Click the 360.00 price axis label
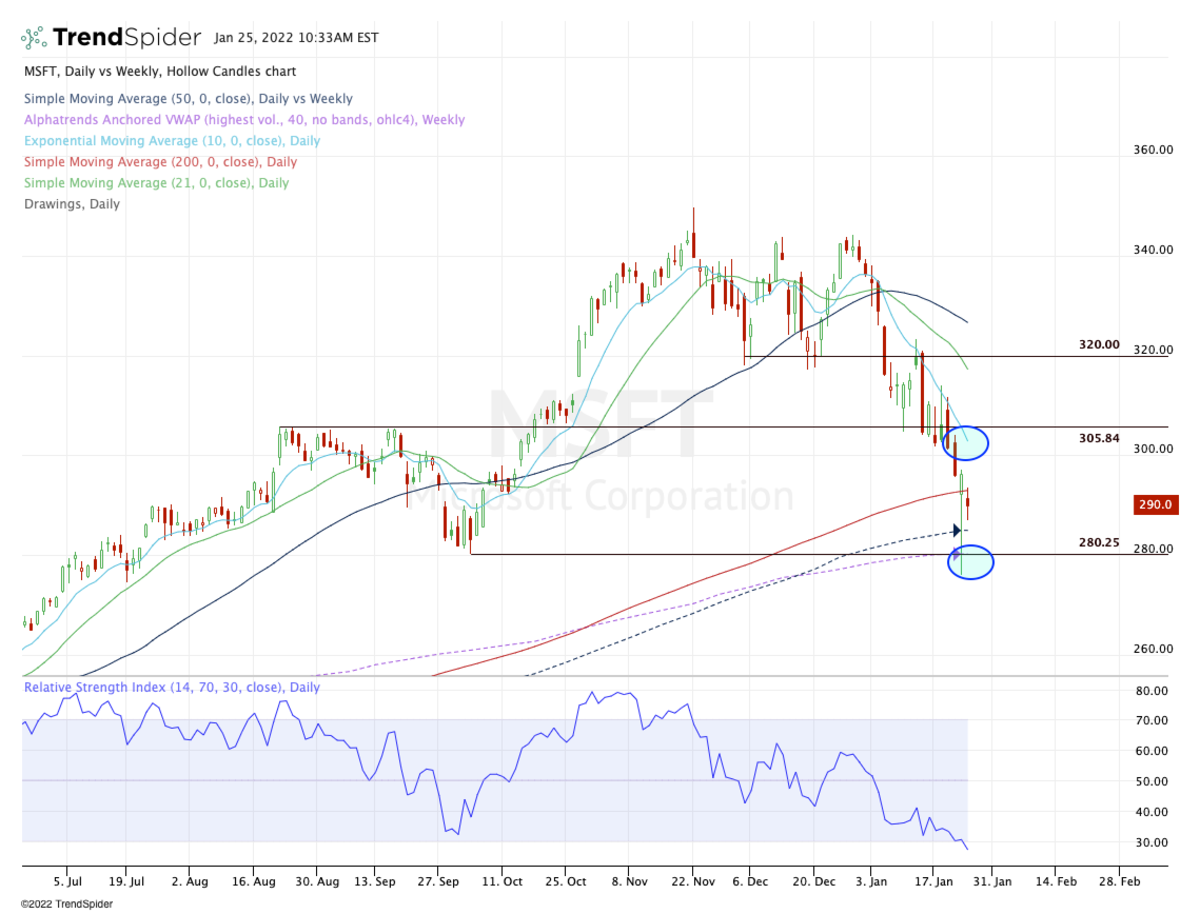Image resolution: width=1200 pixels, height=914 pixels. [1152, 150]
